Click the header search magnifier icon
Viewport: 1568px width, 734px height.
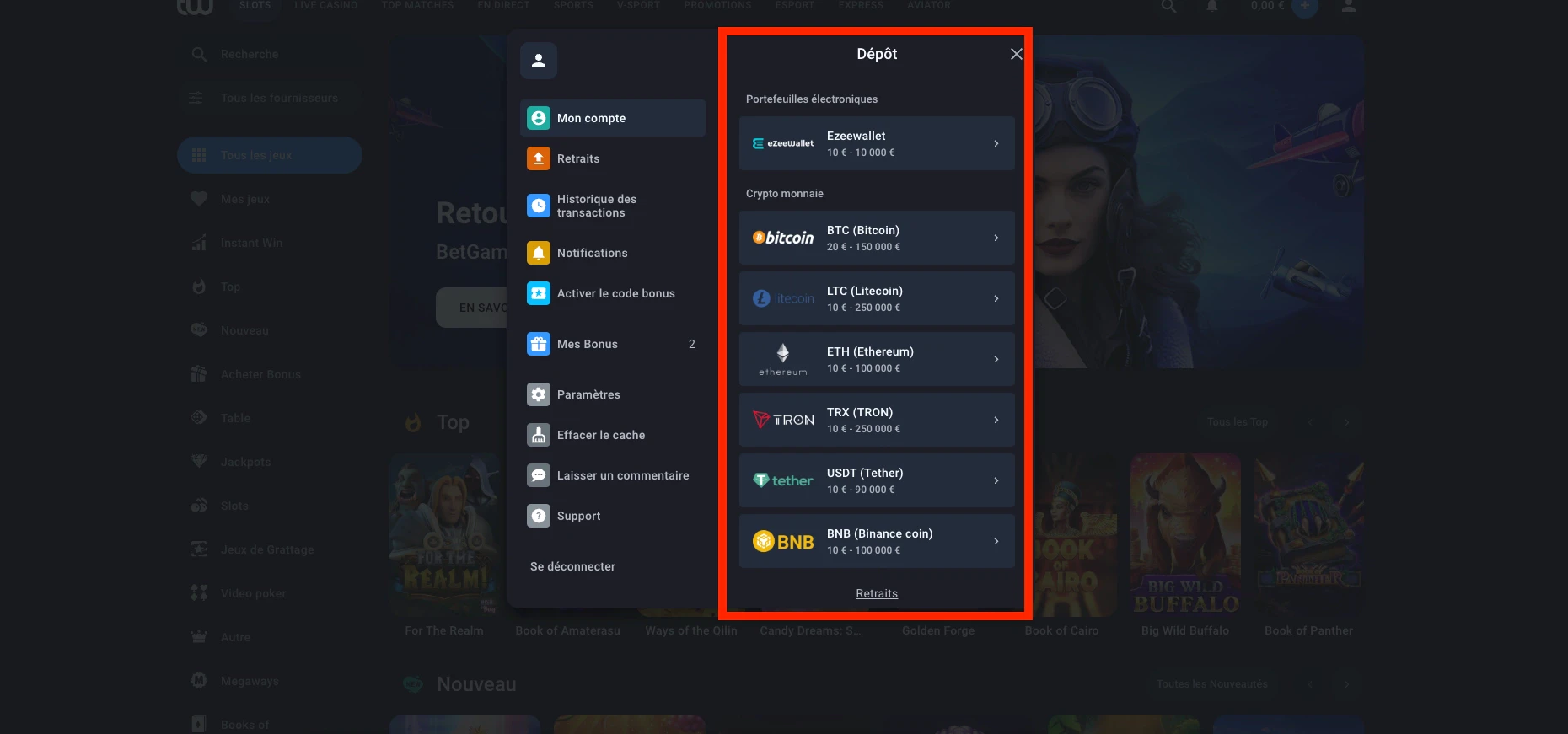tap(1168, 6)
